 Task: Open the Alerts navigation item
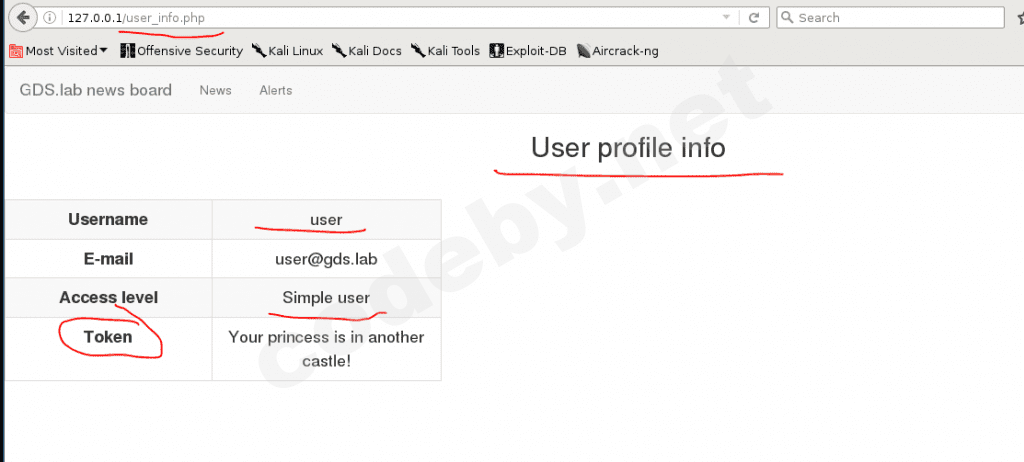coord(276,90)
